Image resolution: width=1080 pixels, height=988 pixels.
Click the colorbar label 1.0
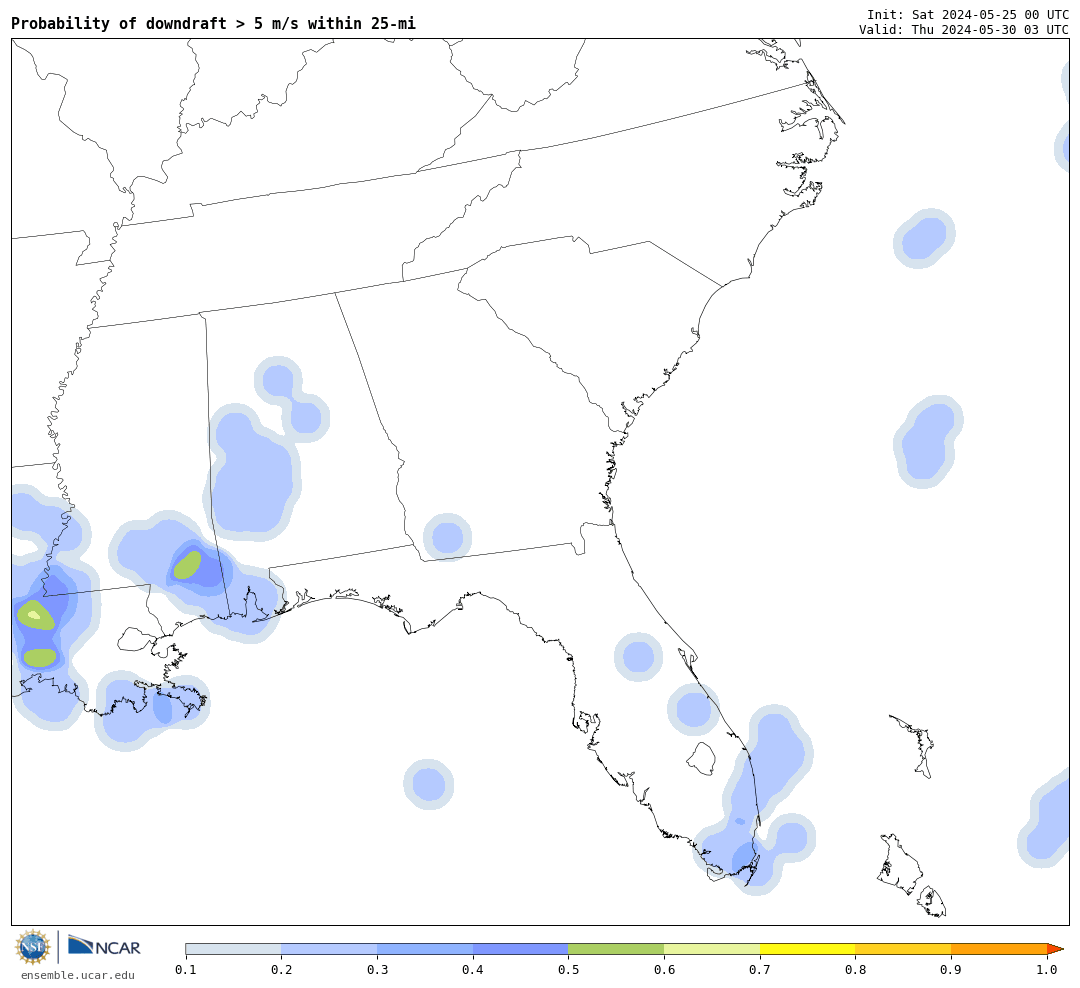(x=1047, y=970)
